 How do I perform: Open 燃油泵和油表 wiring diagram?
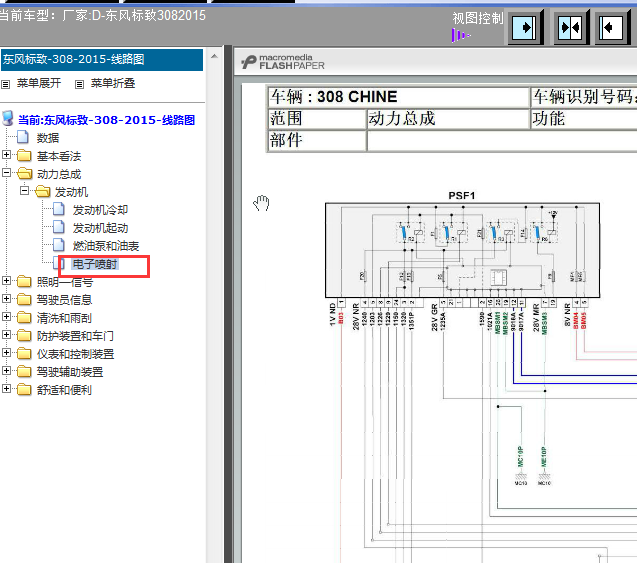pos(106,246)
